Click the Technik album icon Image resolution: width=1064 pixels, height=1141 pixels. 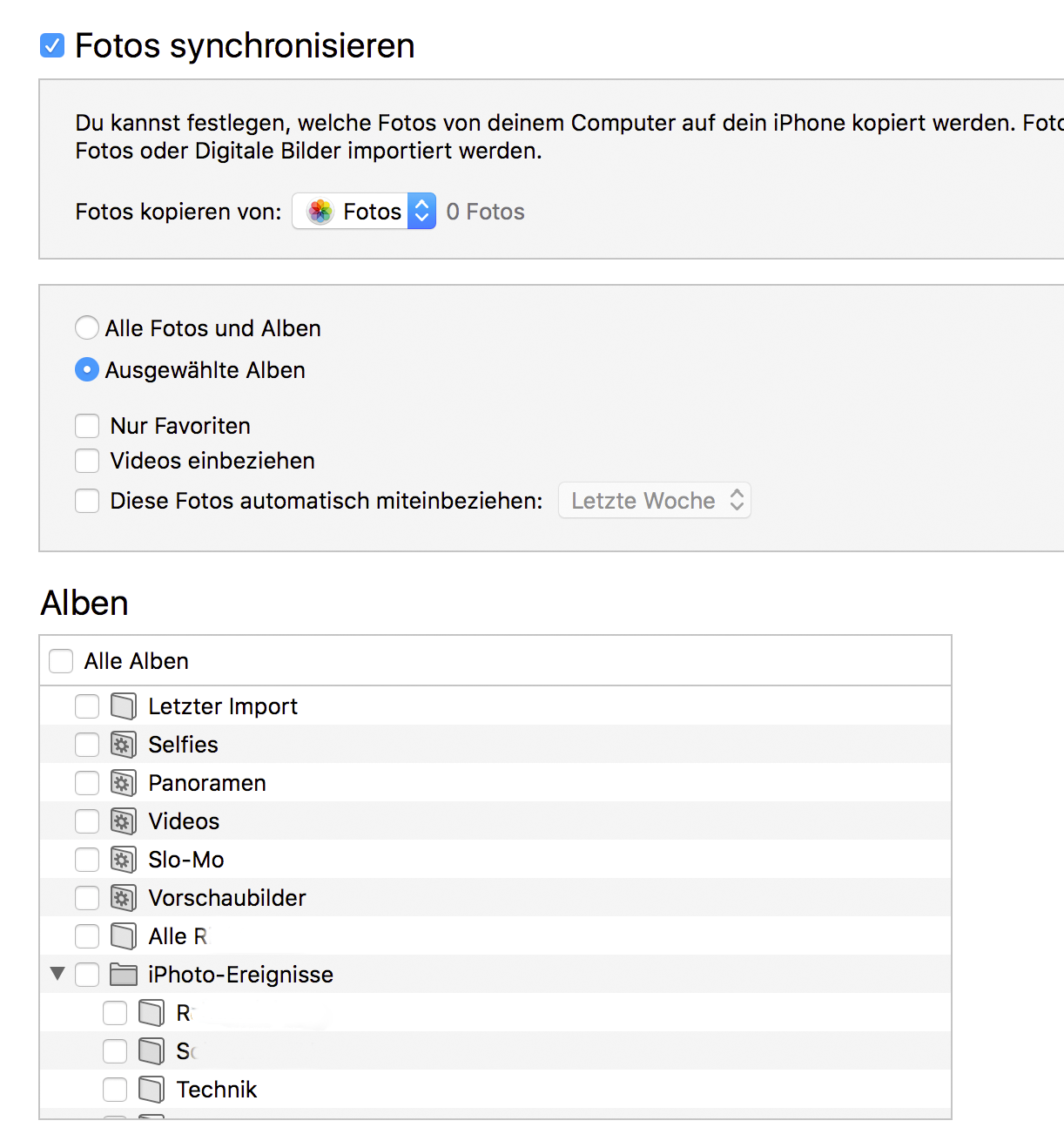click(x=151, y=1090)
